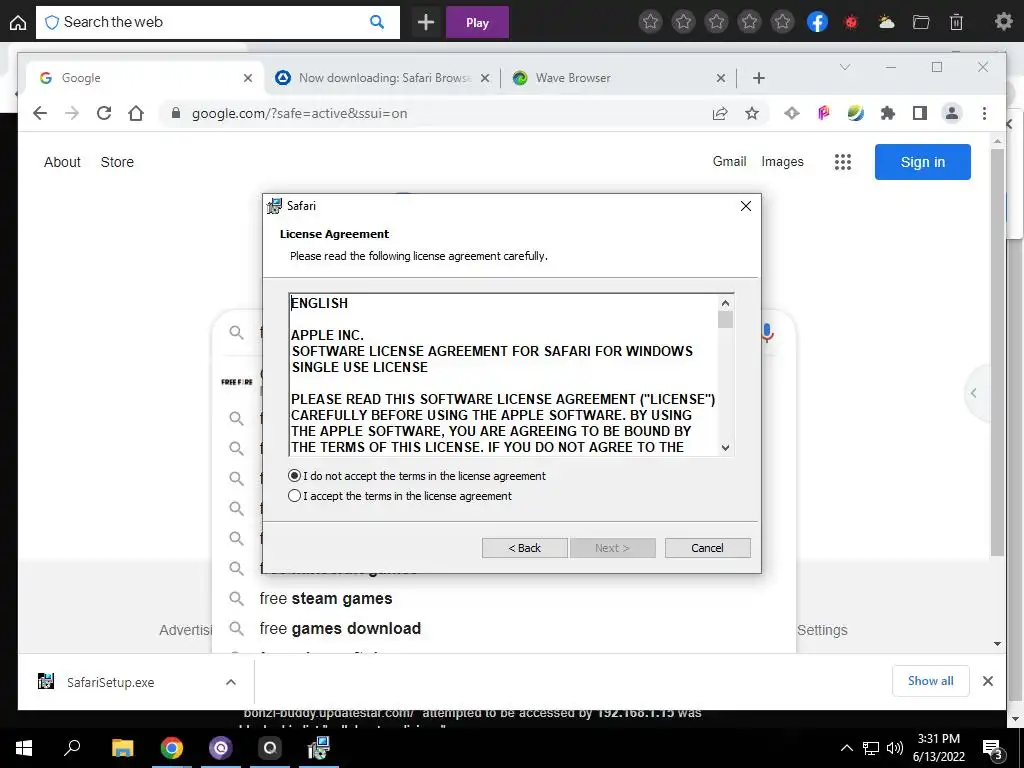The width and height of the screenshot is (1024, 768).
Task: Click the red ladybug icon
Action: pyautogui.click(x=851, y=23)
